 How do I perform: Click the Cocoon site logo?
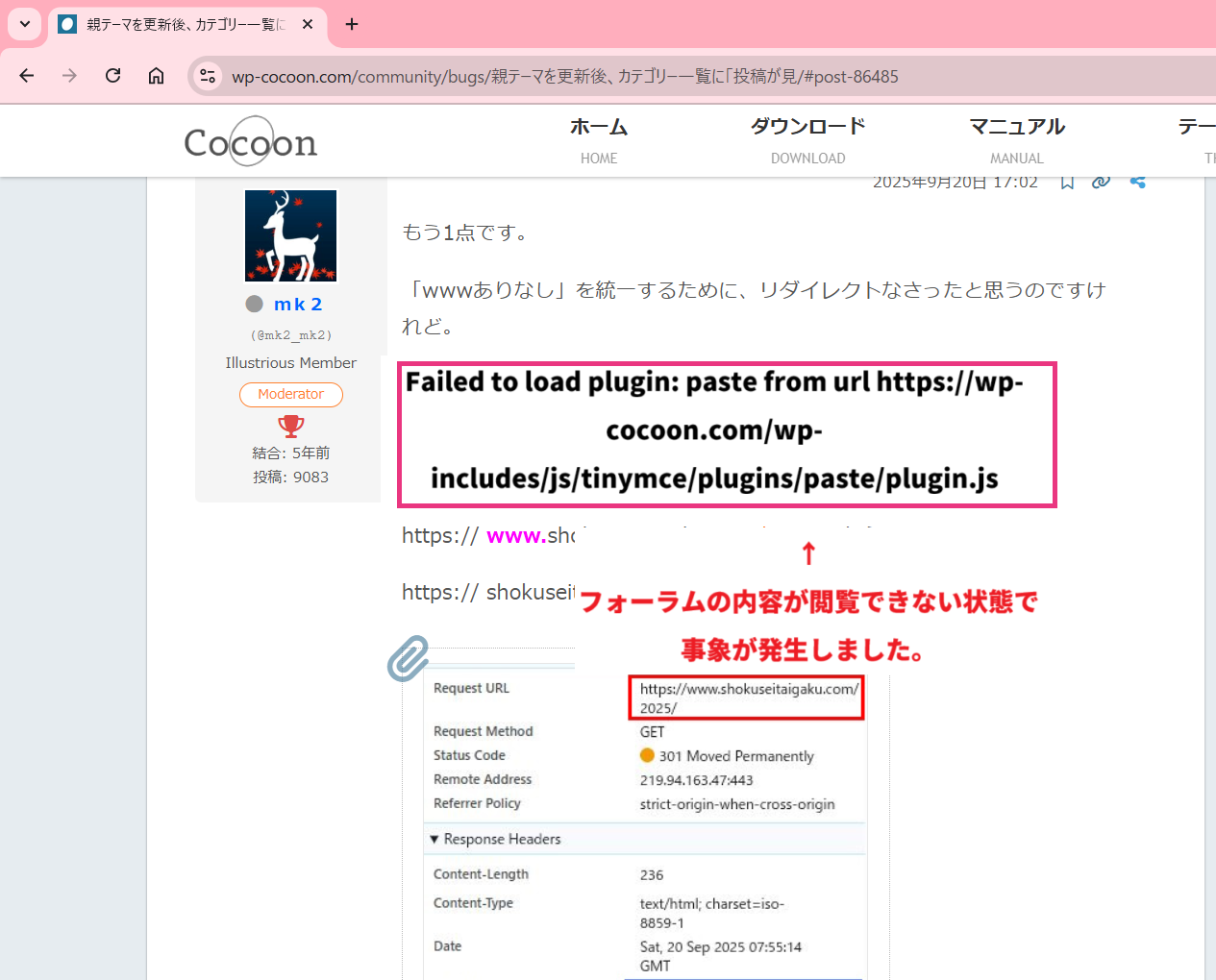click(x=251, y=142)
